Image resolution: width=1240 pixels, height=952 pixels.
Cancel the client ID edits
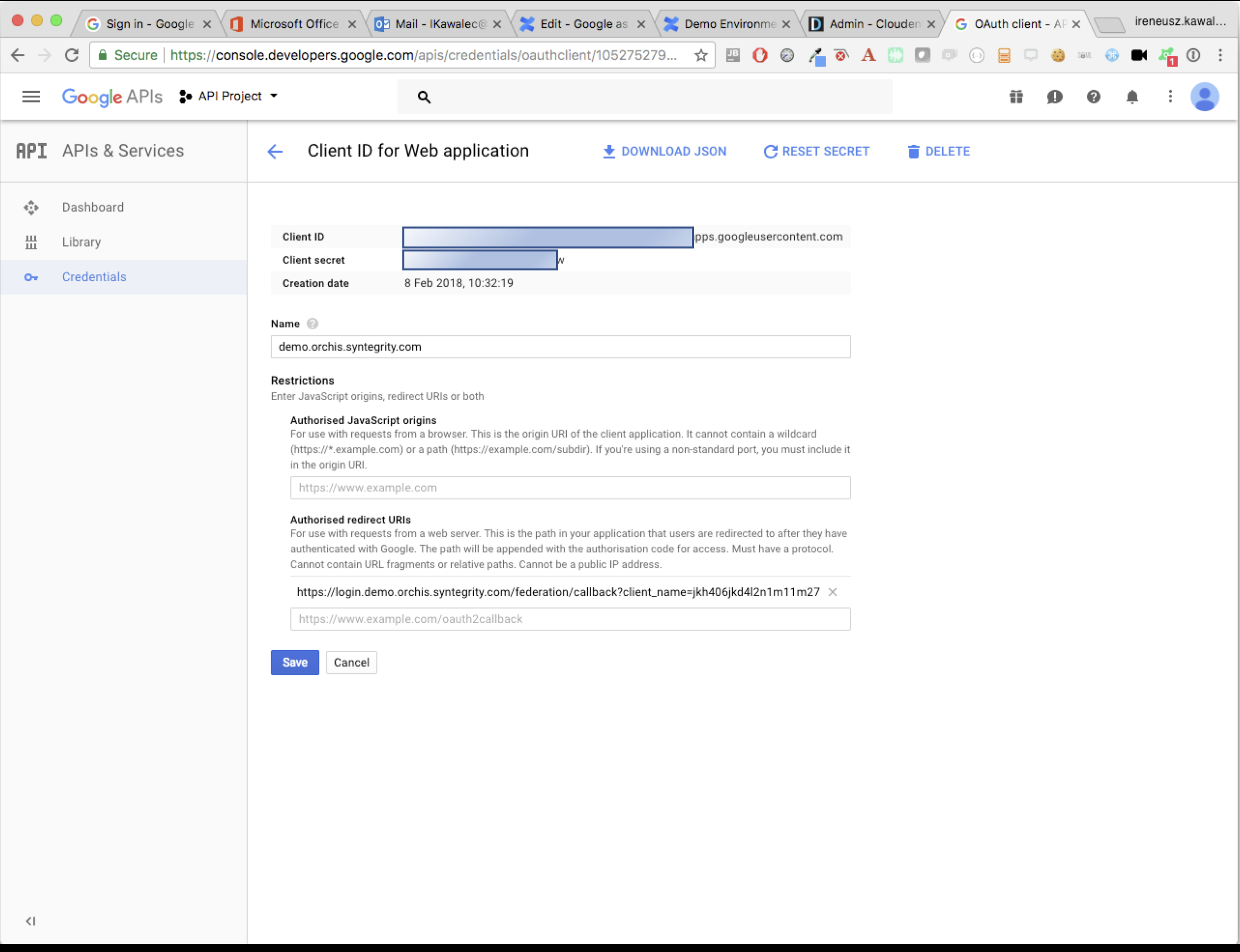tap(351, 663)
